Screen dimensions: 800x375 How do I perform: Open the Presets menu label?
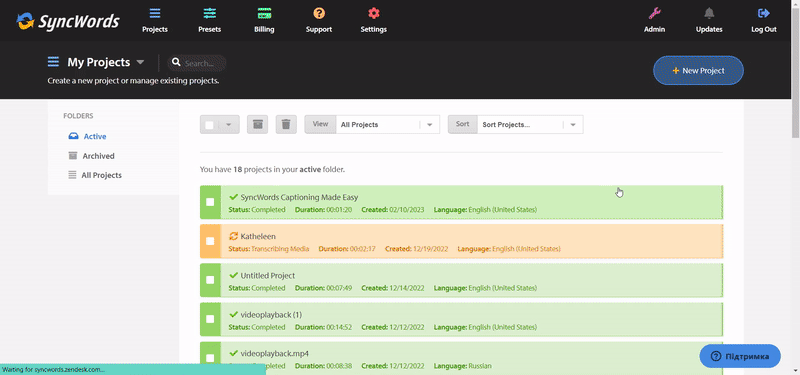(x=209, y=30)
